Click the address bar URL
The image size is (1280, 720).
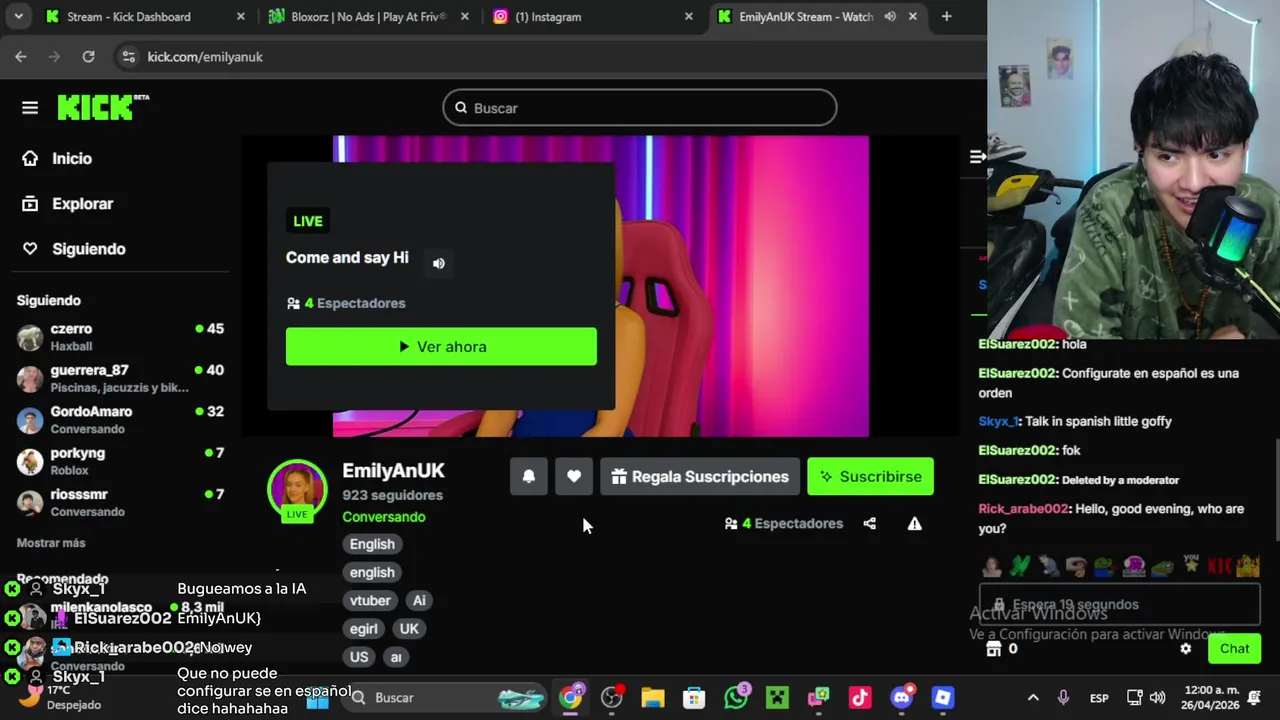[x=205, y=57]
